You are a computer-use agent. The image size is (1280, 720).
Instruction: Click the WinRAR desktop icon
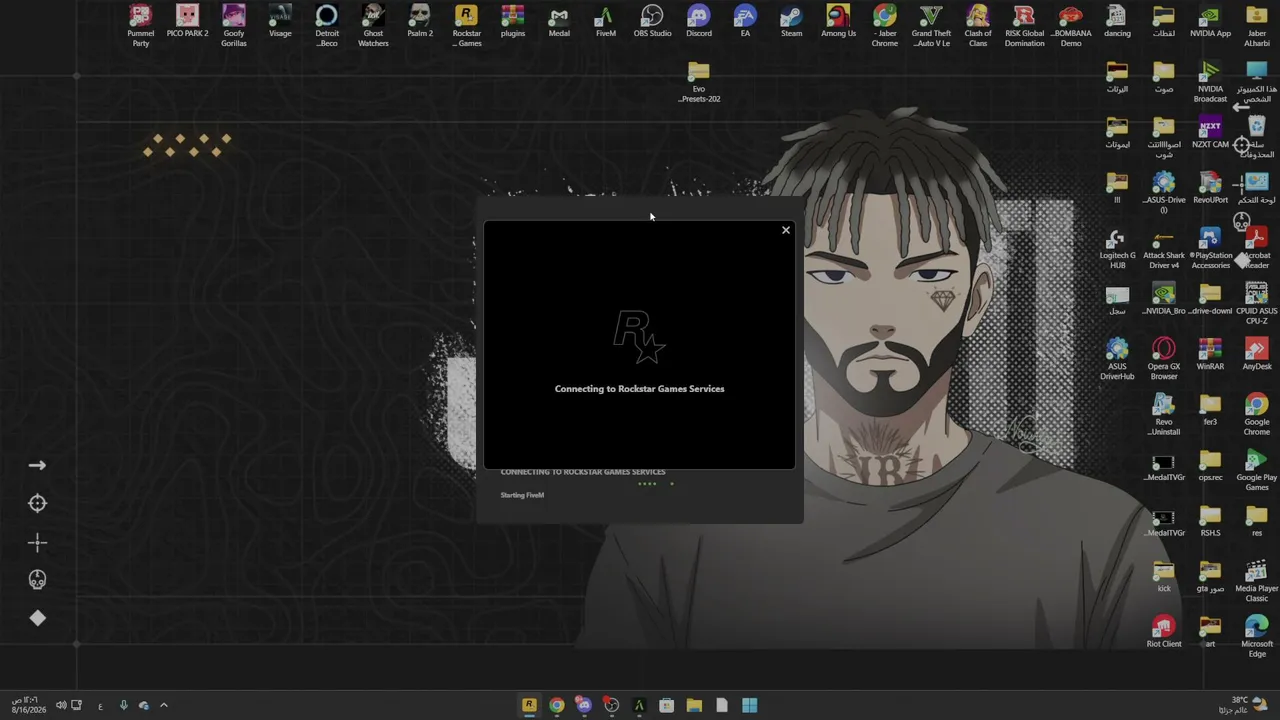point(1210,355)
